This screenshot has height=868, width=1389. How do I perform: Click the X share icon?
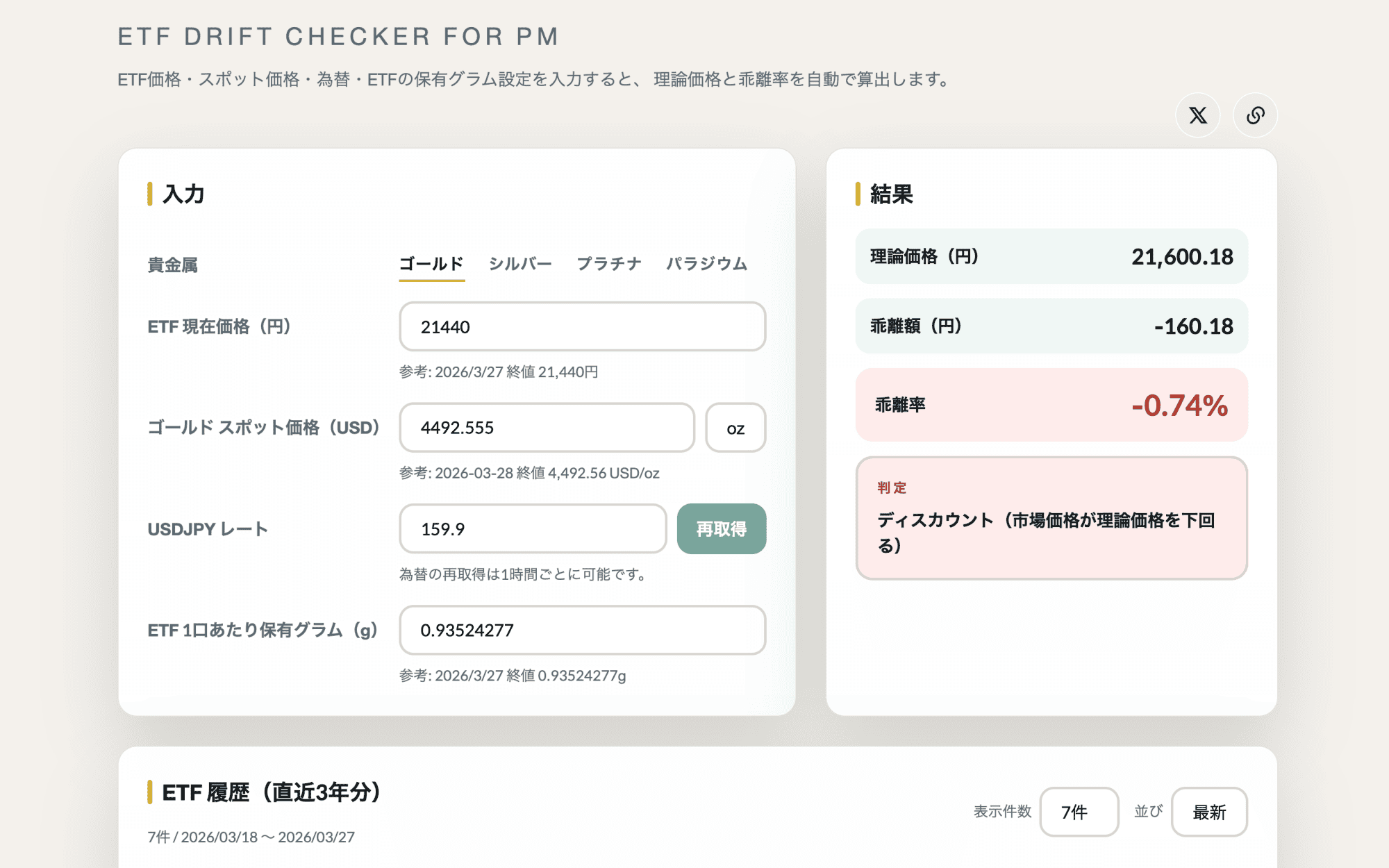(1197, 115)
